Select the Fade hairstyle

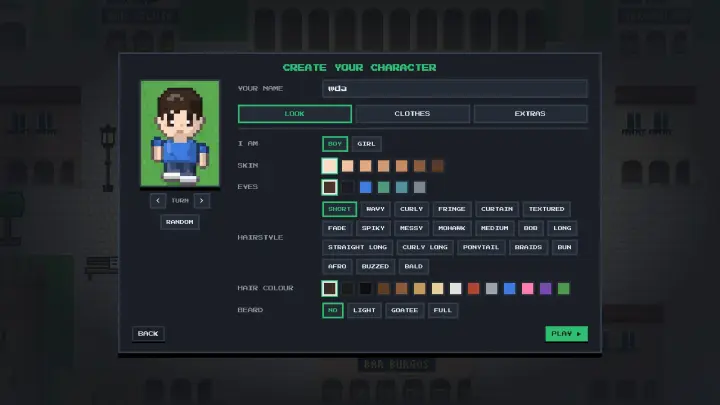(x=337, y=228)
